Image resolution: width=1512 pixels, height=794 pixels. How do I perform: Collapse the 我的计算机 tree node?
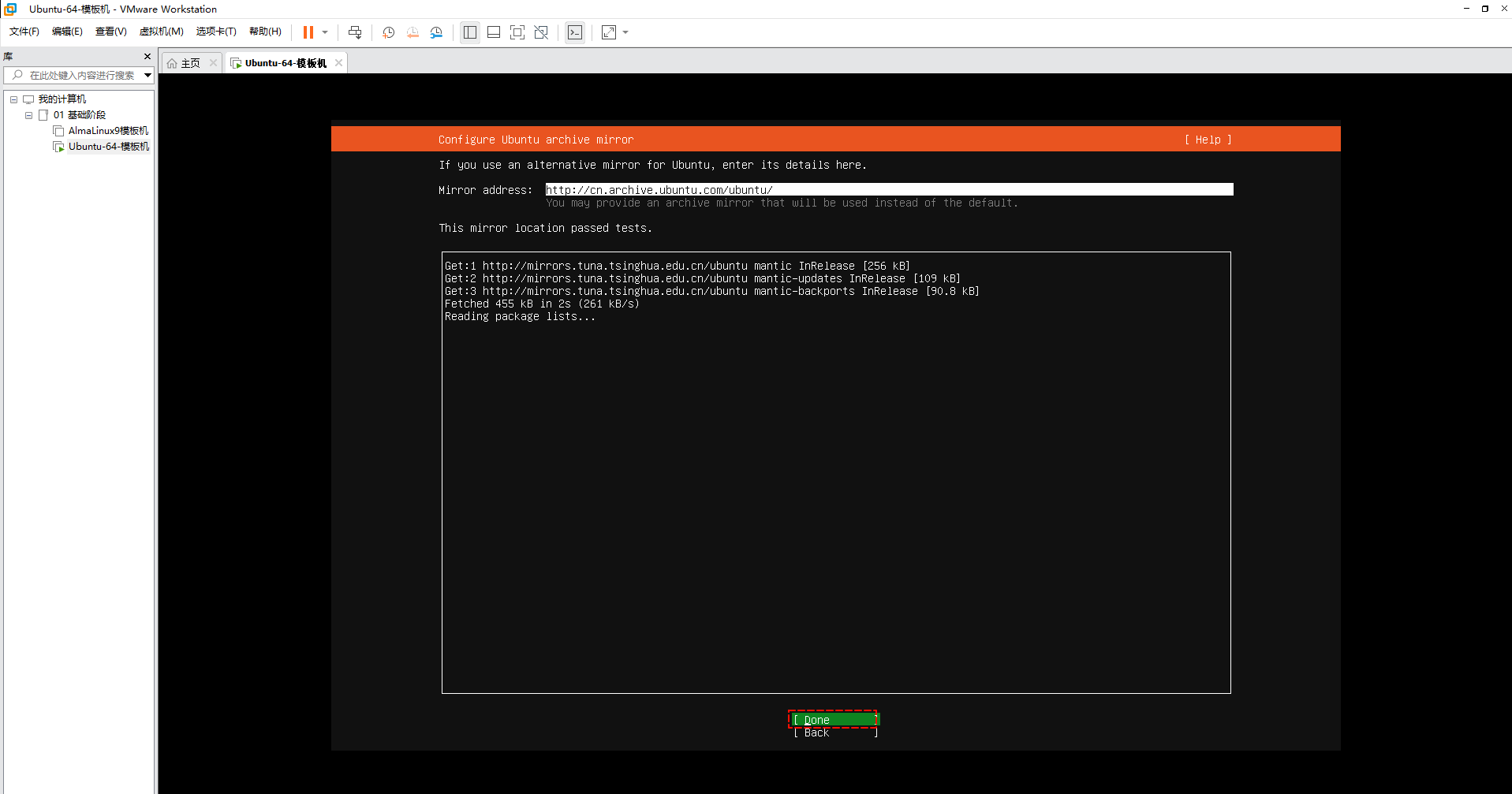(x=13, y=99)
